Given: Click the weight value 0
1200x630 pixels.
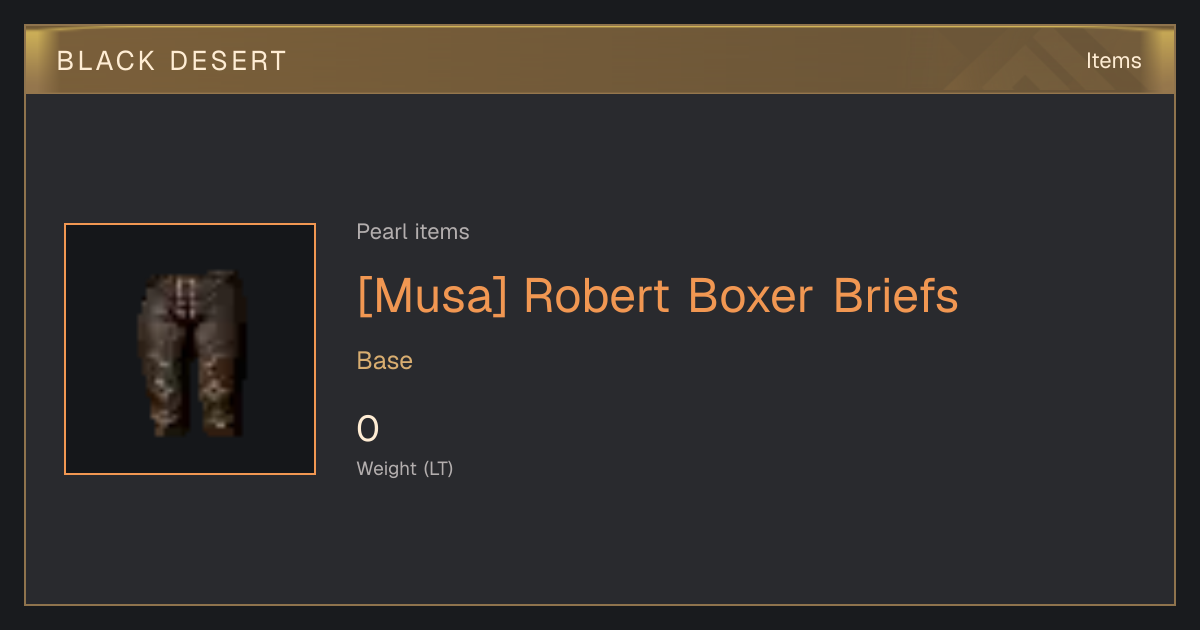Looking at the screenshot, I should tap(368, 429).
